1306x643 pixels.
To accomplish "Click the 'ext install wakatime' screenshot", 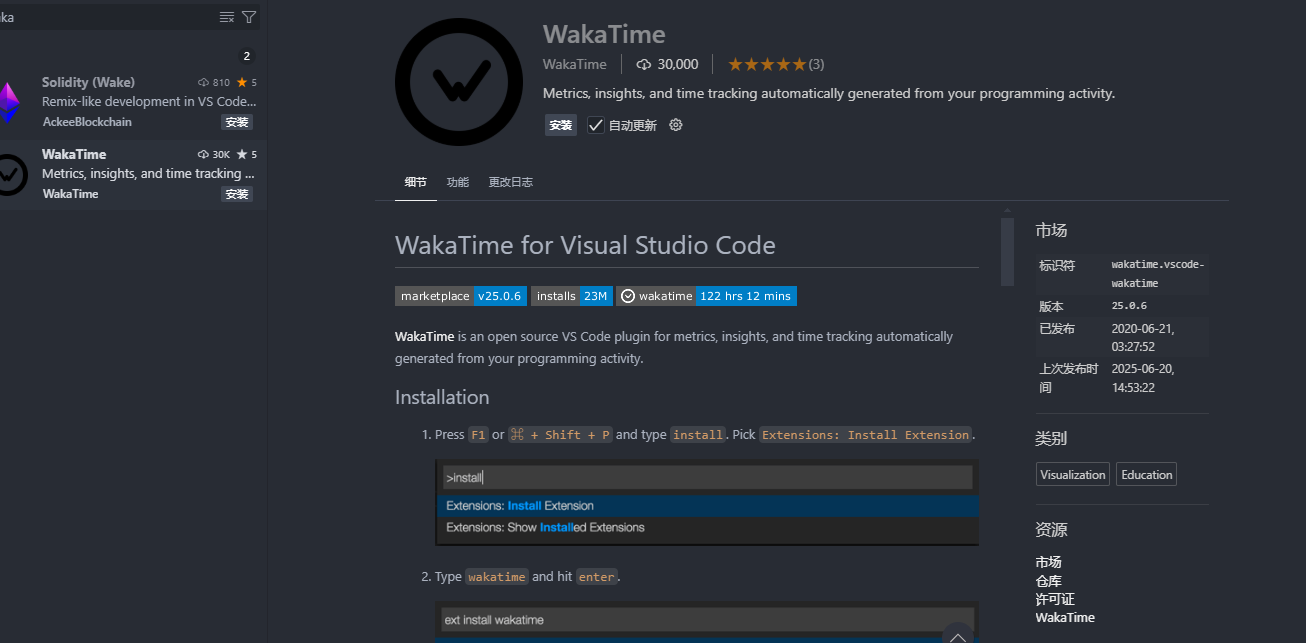I will coord(707,622).
